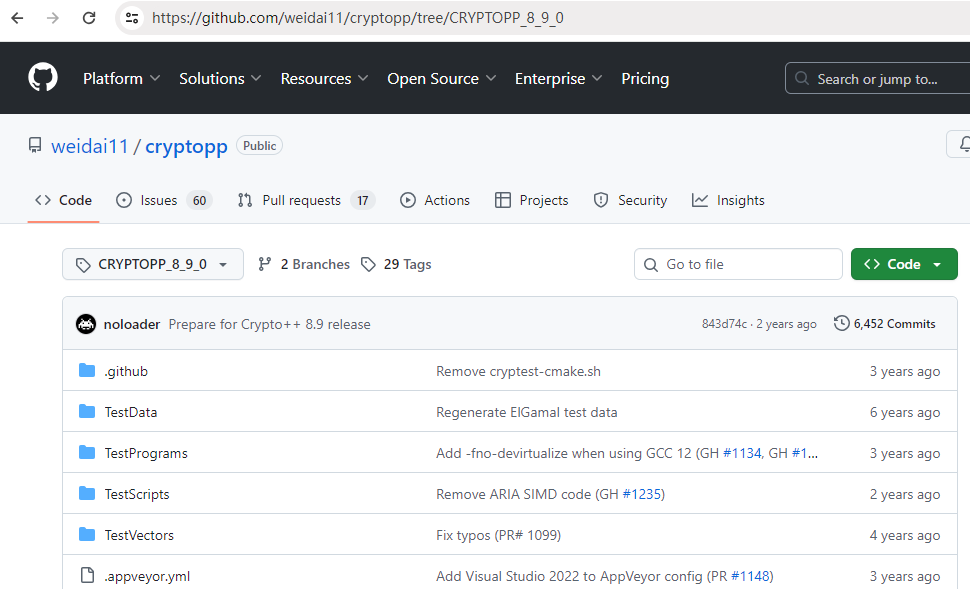Image resolution: width=970 pixels, height=589 pixels.
Task: Open the TestVectors folder name
Action: click(x=139, y=535)
